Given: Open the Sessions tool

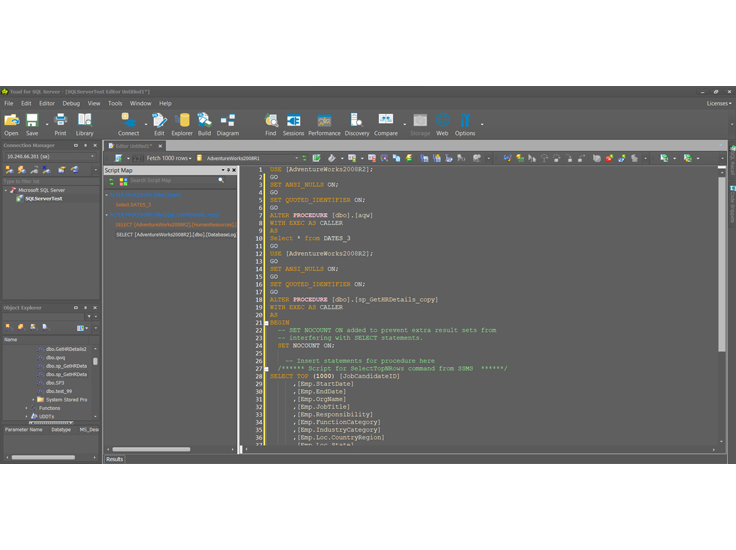Looking at the screenshot, I should [293, 124].
